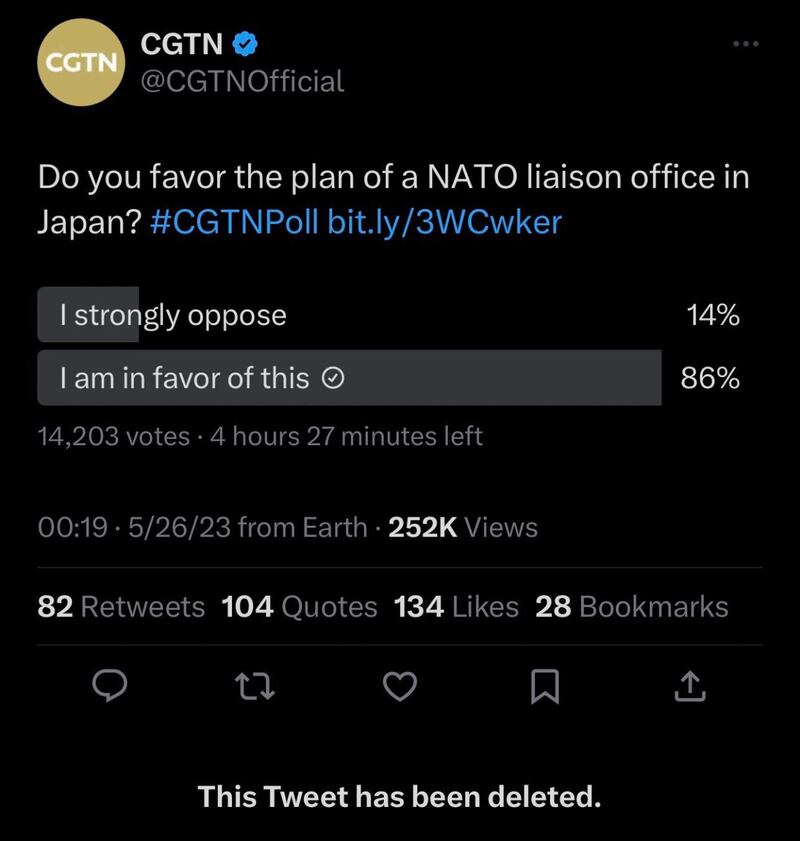Screen dimensions: 800x841
Task: Open the three-dot more options menu
Action: (746, 43)
